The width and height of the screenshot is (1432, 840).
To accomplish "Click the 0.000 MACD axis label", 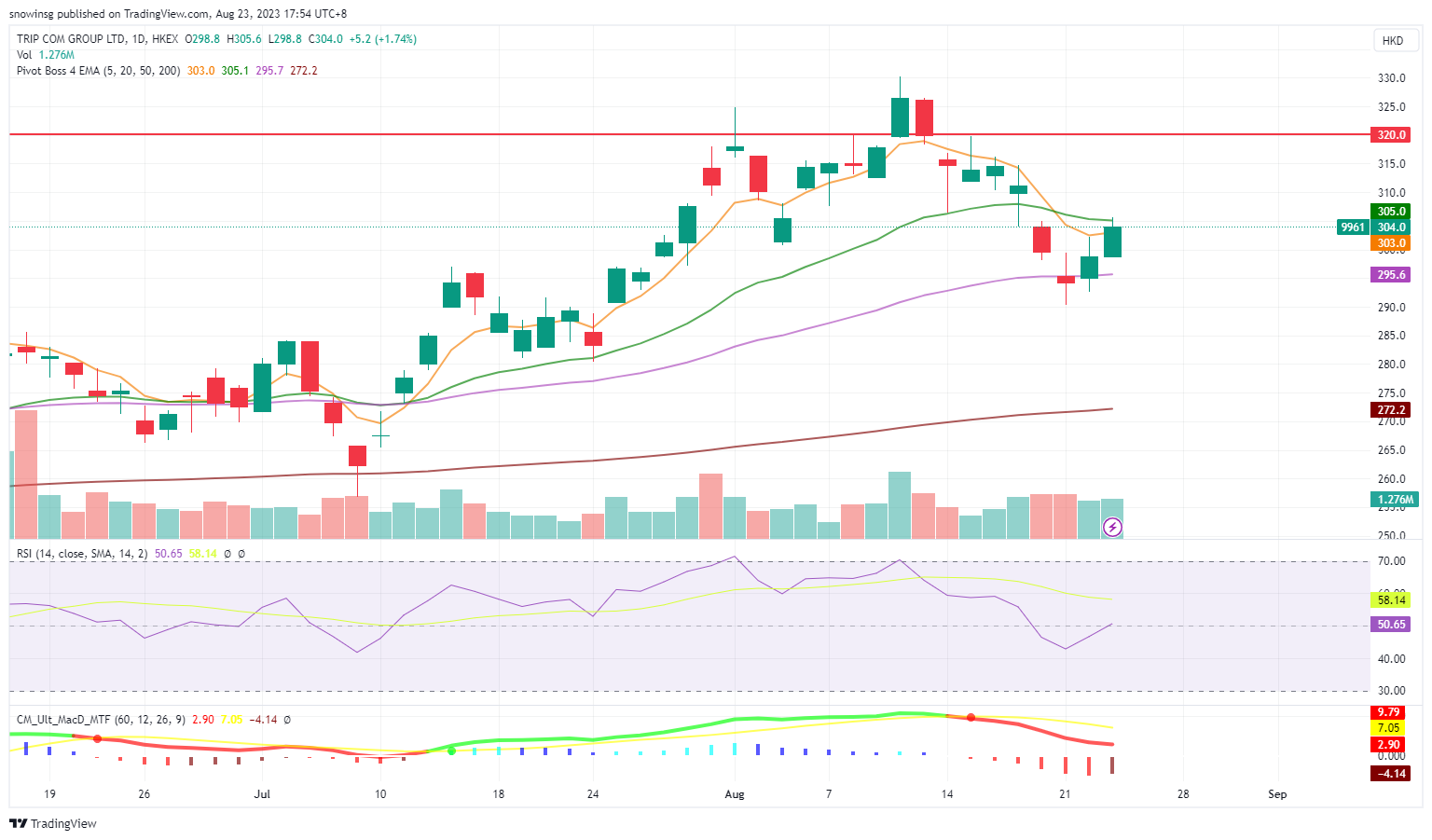I will click(x=1392, y=756).
